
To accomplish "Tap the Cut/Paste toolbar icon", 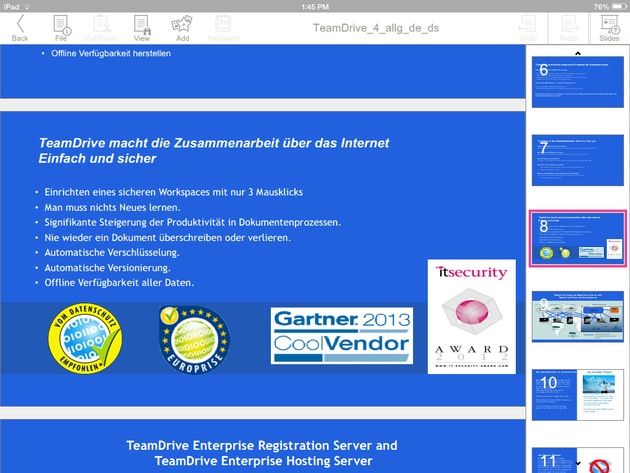I will [101, 24].
